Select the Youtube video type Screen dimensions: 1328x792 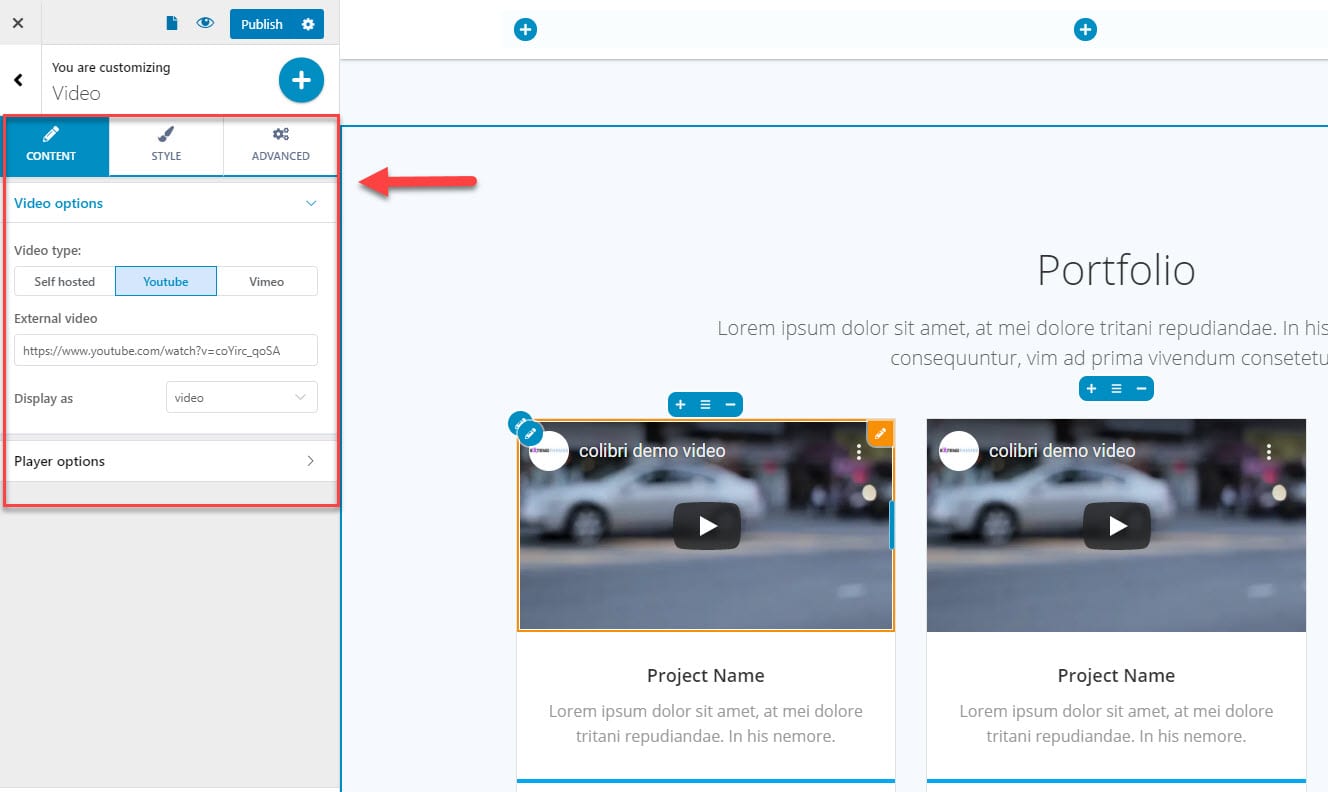pyautogui.click(x=165, y=281)
